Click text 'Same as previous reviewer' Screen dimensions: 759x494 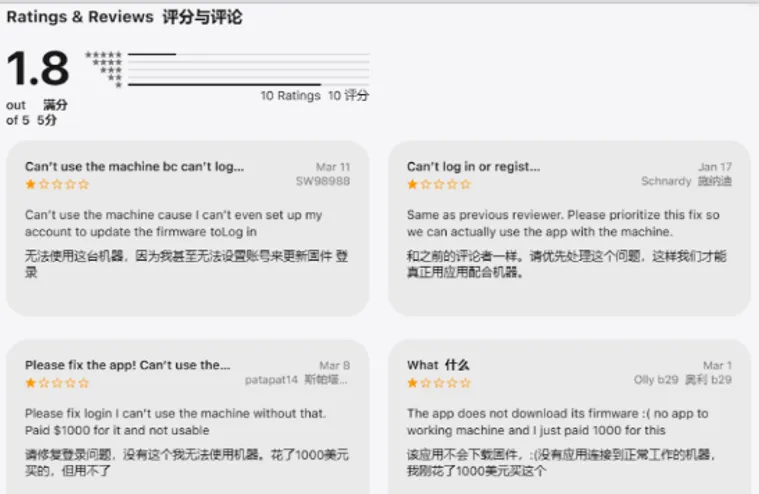[x=486, y=215]
